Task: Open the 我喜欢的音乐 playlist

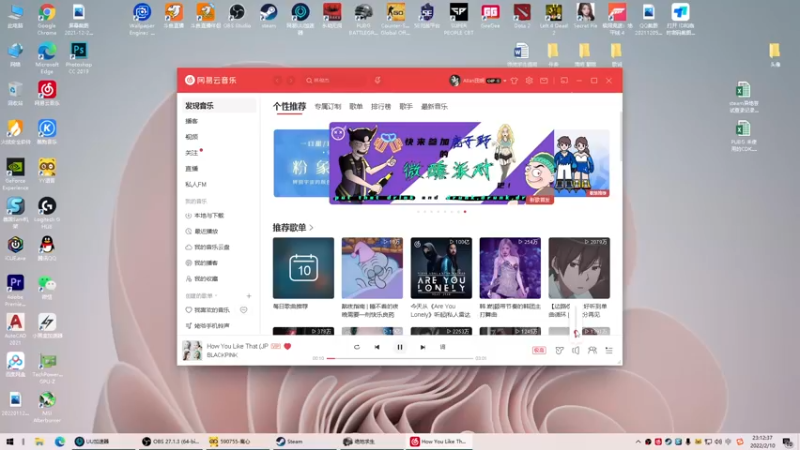Action: coord(208,310)
